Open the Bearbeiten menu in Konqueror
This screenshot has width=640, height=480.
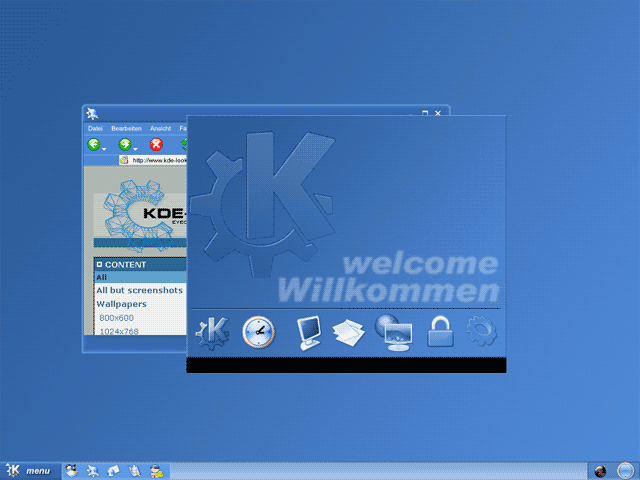tap(127, 128)
